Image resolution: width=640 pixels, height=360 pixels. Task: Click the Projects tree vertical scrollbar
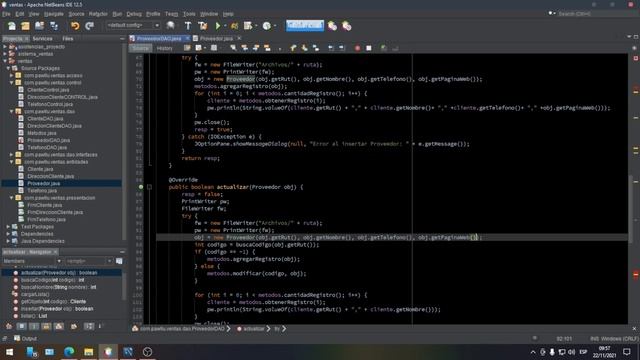[x=124, y=143]
